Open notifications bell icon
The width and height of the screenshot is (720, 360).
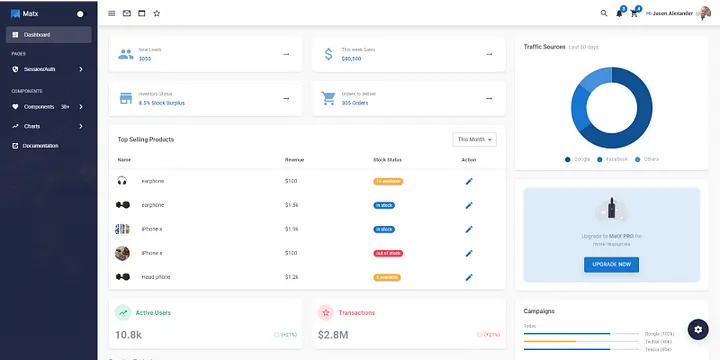[x=619, y=13]
